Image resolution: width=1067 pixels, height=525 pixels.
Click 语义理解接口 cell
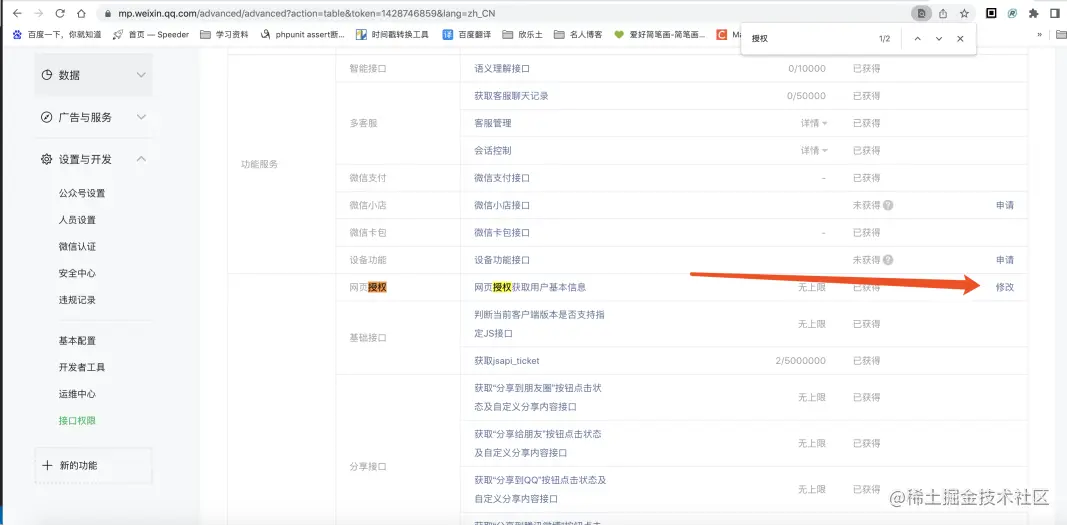(x=502, y=69)
